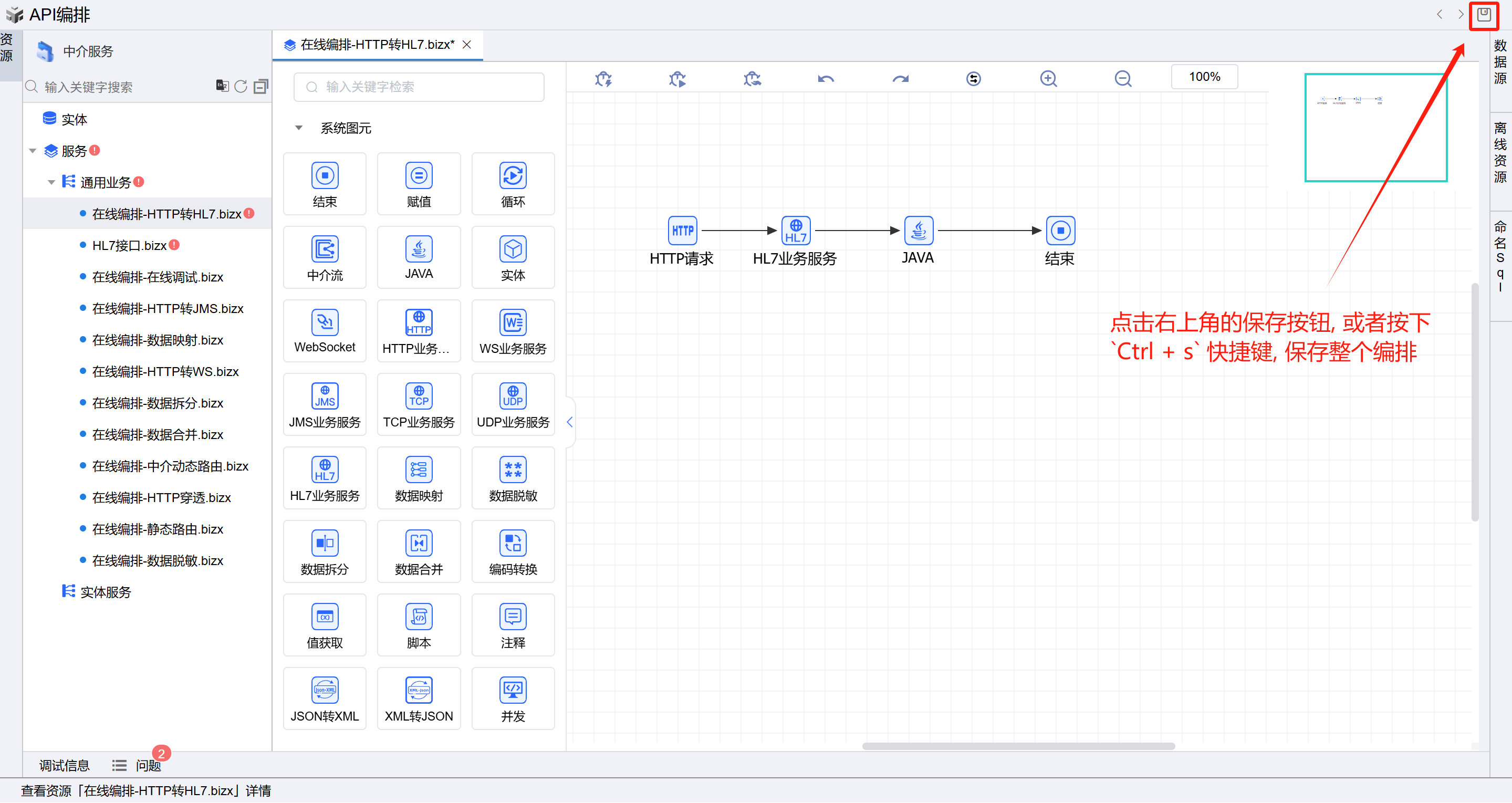Open 在线编排-数据映射.bizx in tree
Viewport: 1512px width, 803px height.
158,340
